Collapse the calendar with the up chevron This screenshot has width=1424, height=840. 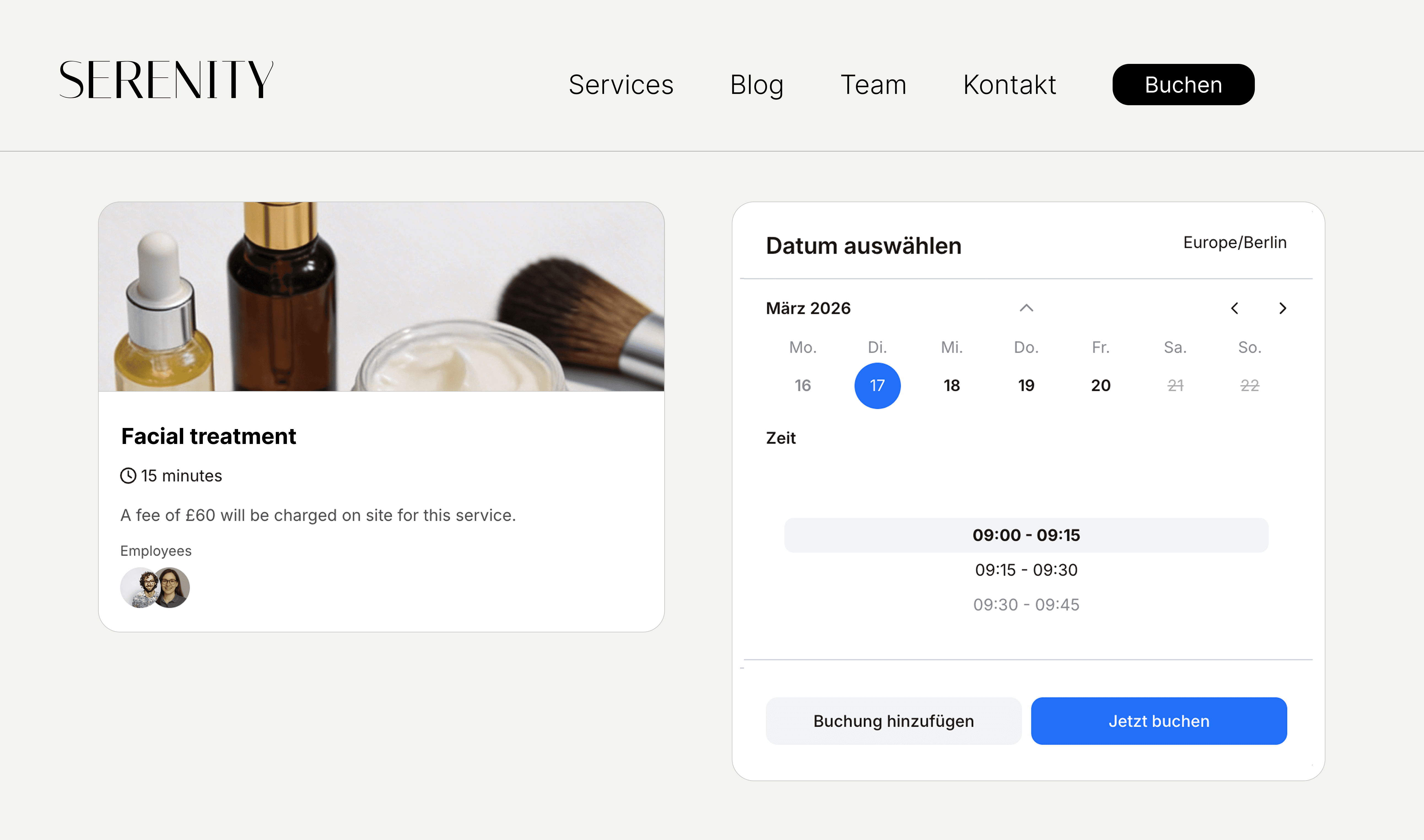click(1026, 308)
